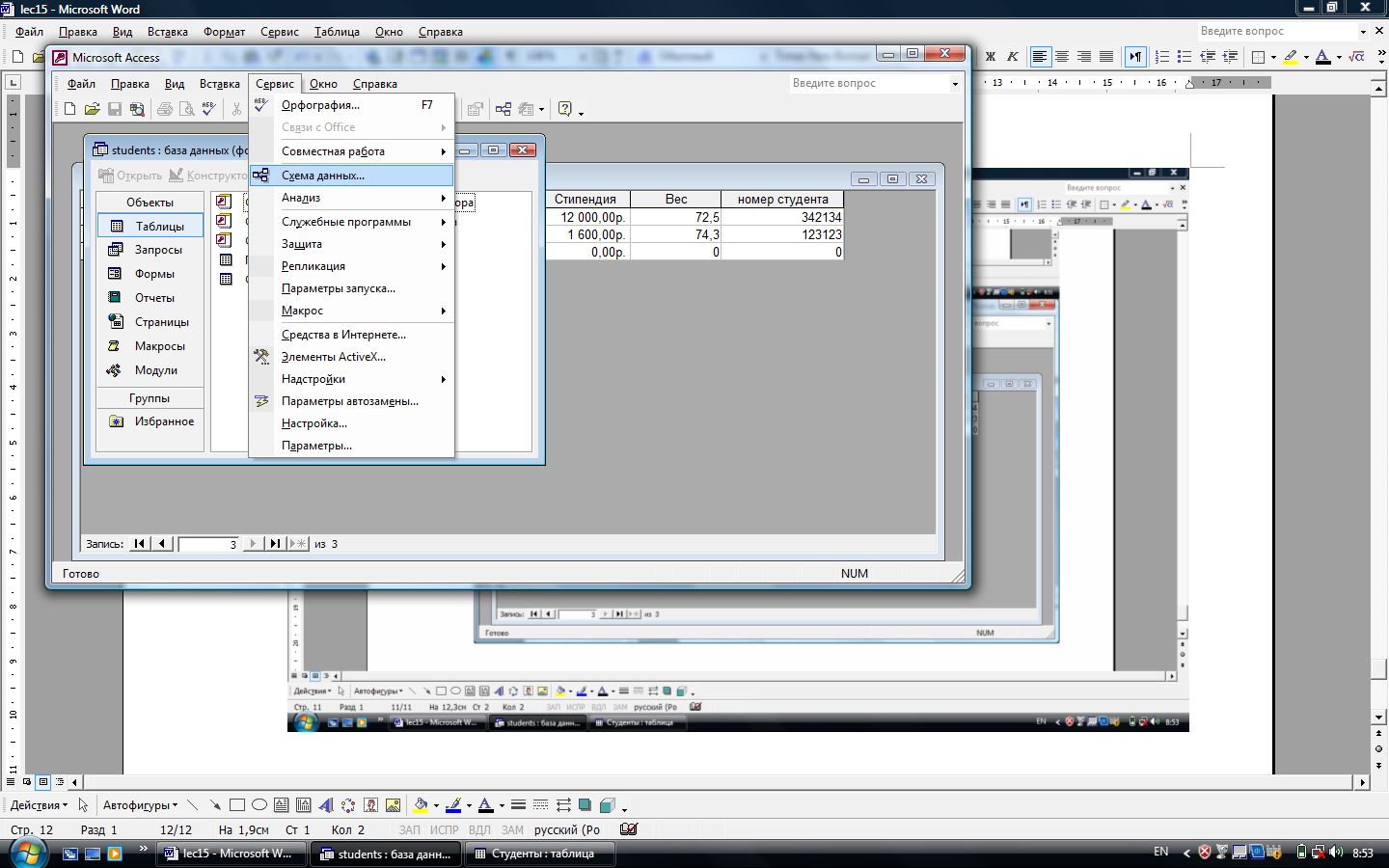Image resolution: width=1389 pixels, height=868 pixels.
Task: Click the Print Preview icon in Access toolbar
Action: pos(187,109)
